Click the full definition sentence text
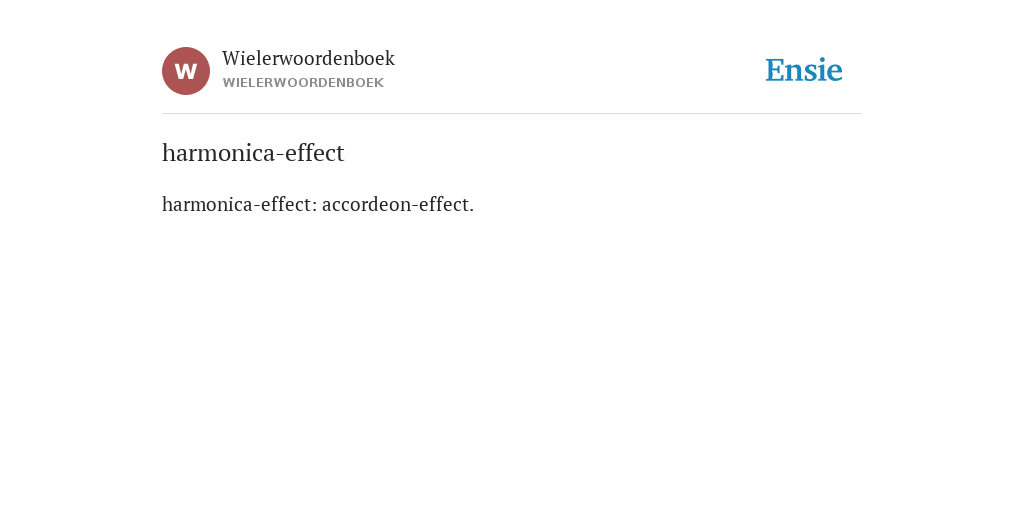The height and width of the screenshot is (512, 1024). [318, 204]
